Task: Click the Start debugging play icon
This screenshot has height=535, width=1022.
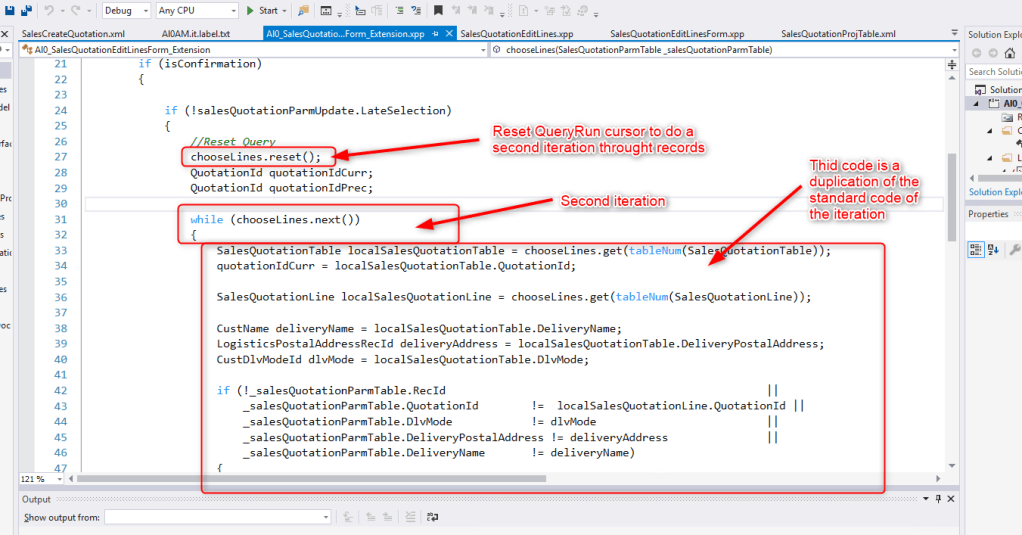Action: pyautogui.click(x=251, y=10)
